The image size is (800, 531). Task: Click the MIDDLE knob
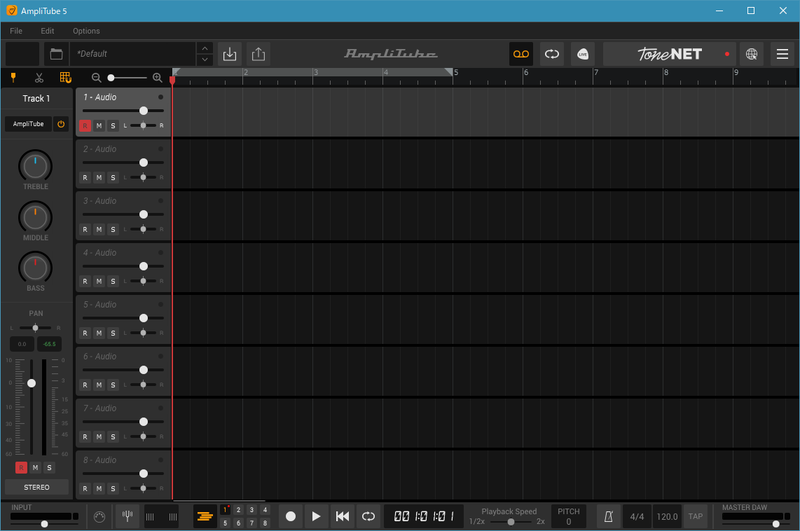pyautogui.click(x=35, y=217)
